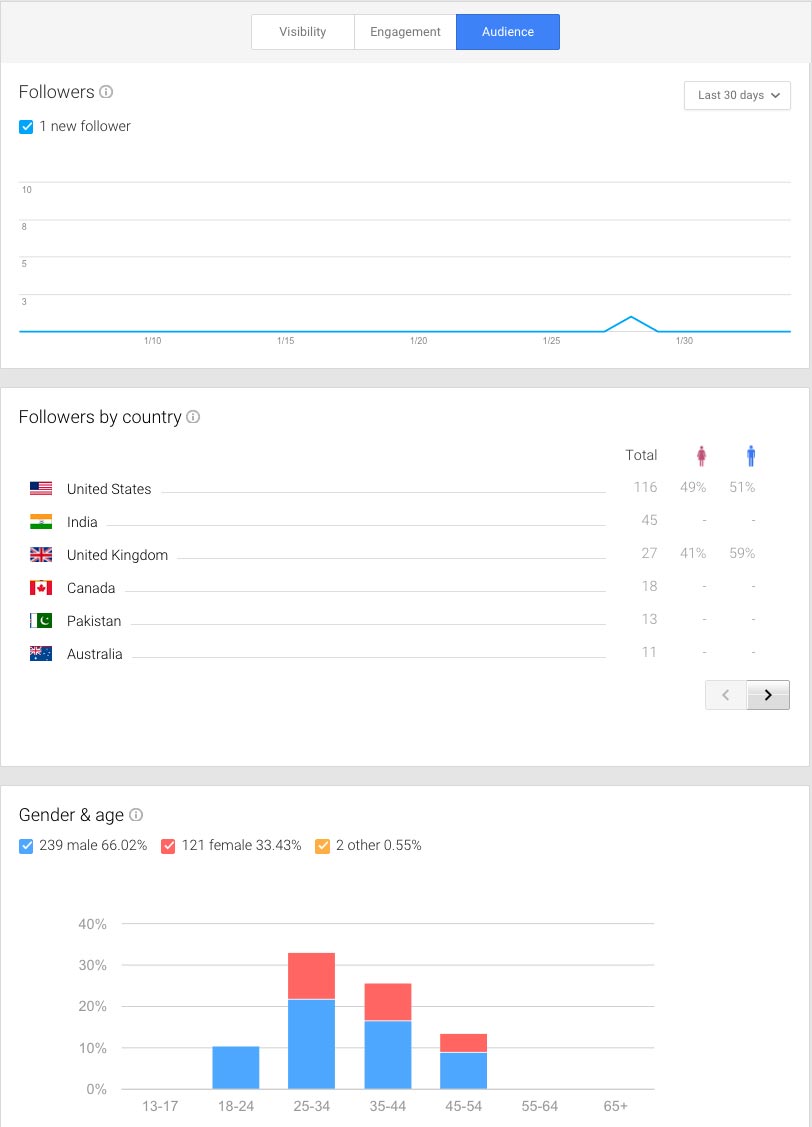Viewport: 812px width, 1127px height.
Task: Click the Pakistan flag icon
Action: 40,620
